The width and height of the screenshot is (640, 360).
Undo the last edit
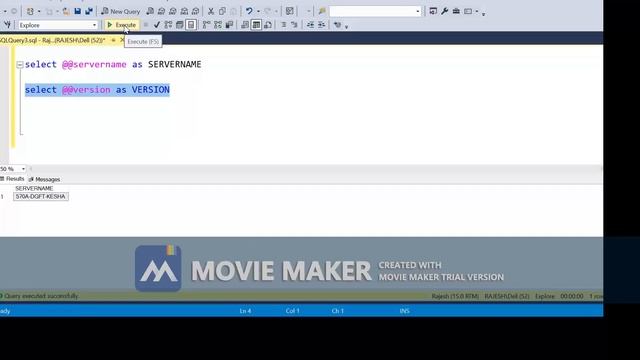pyautogui.click(x=249, y=11)
